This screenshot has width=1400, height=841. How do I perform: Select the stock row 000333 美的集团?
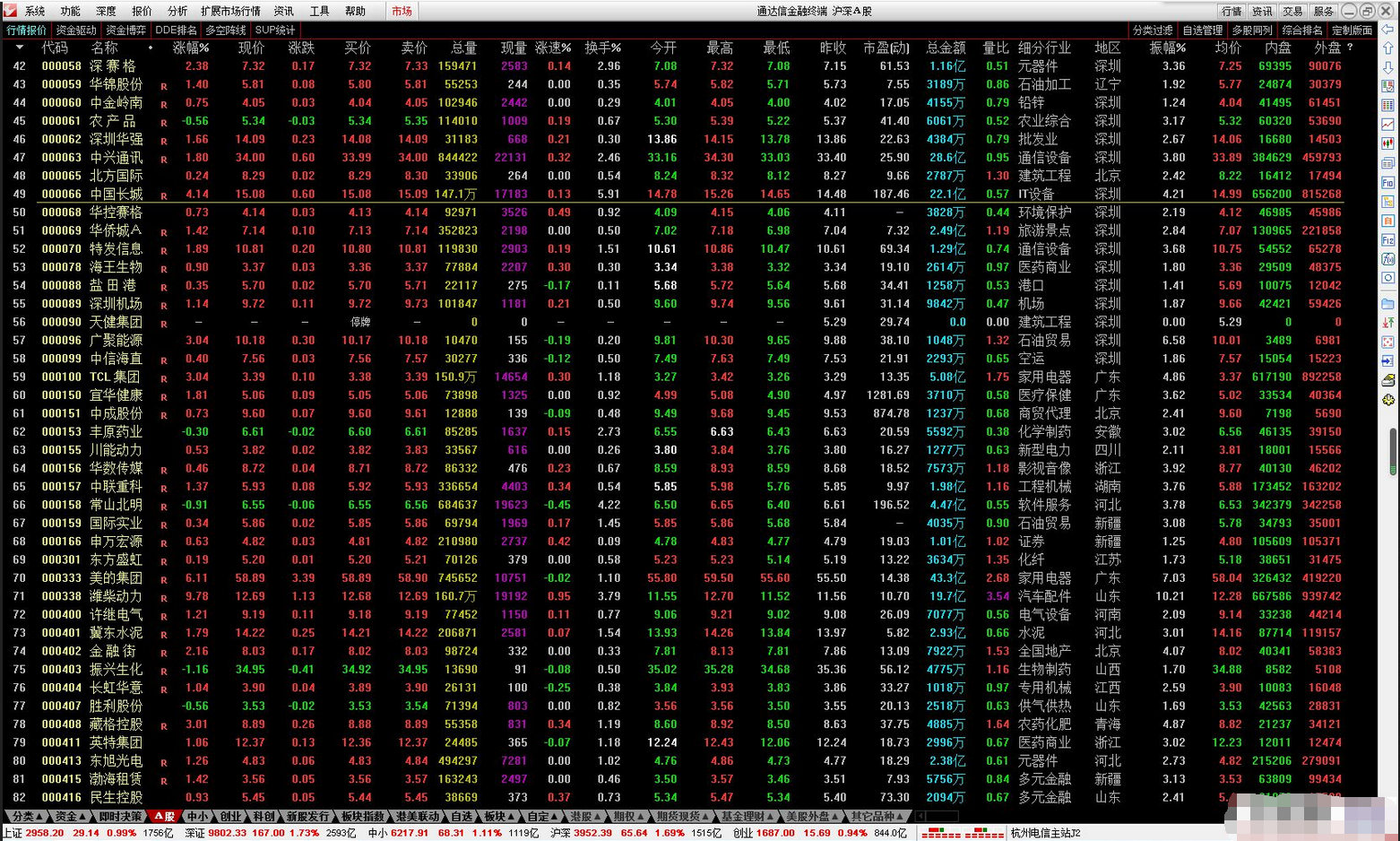(x=690, y=577)
